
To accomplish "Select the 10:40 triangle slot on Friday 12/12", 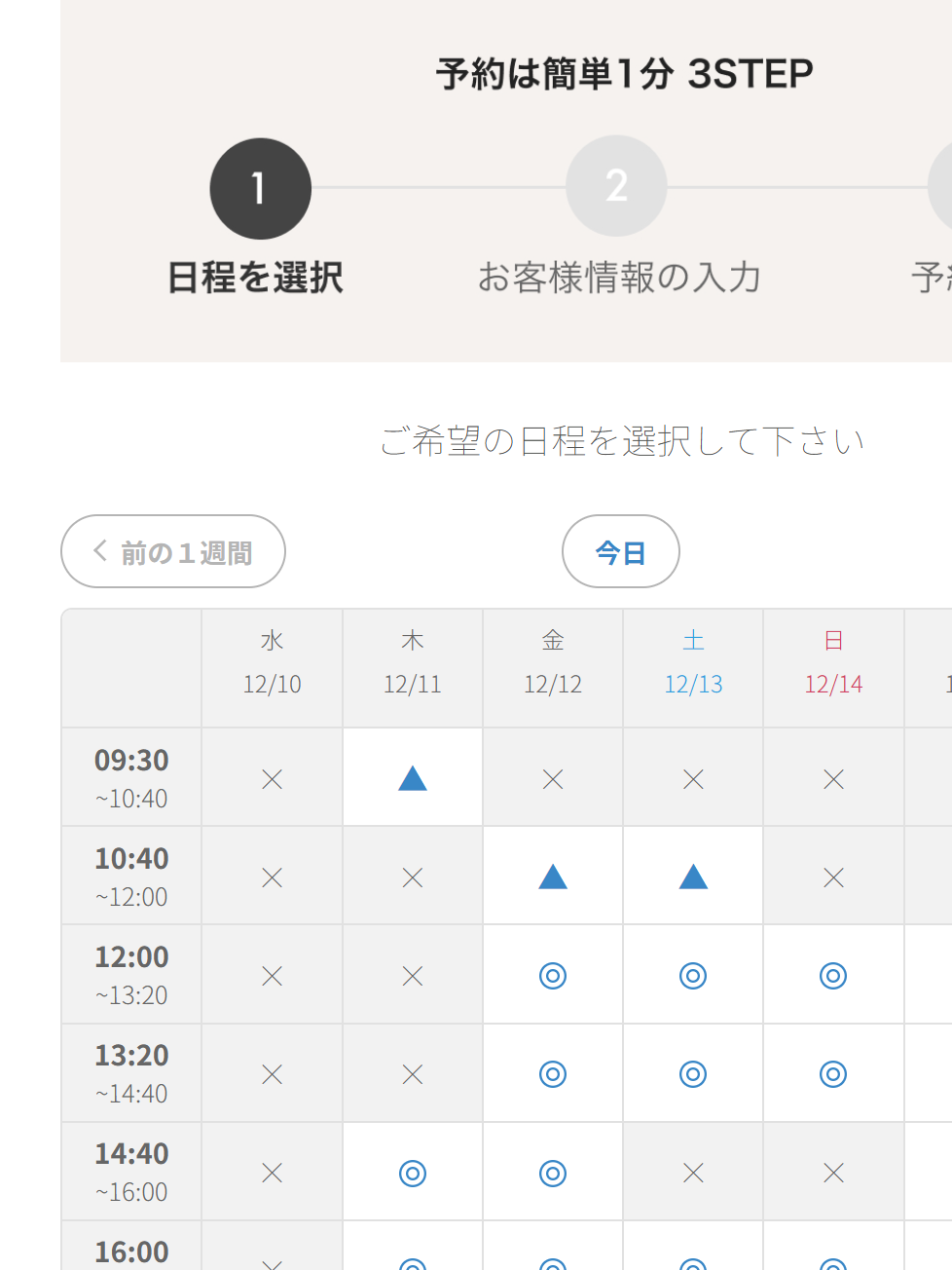I will tap(553, 877).
